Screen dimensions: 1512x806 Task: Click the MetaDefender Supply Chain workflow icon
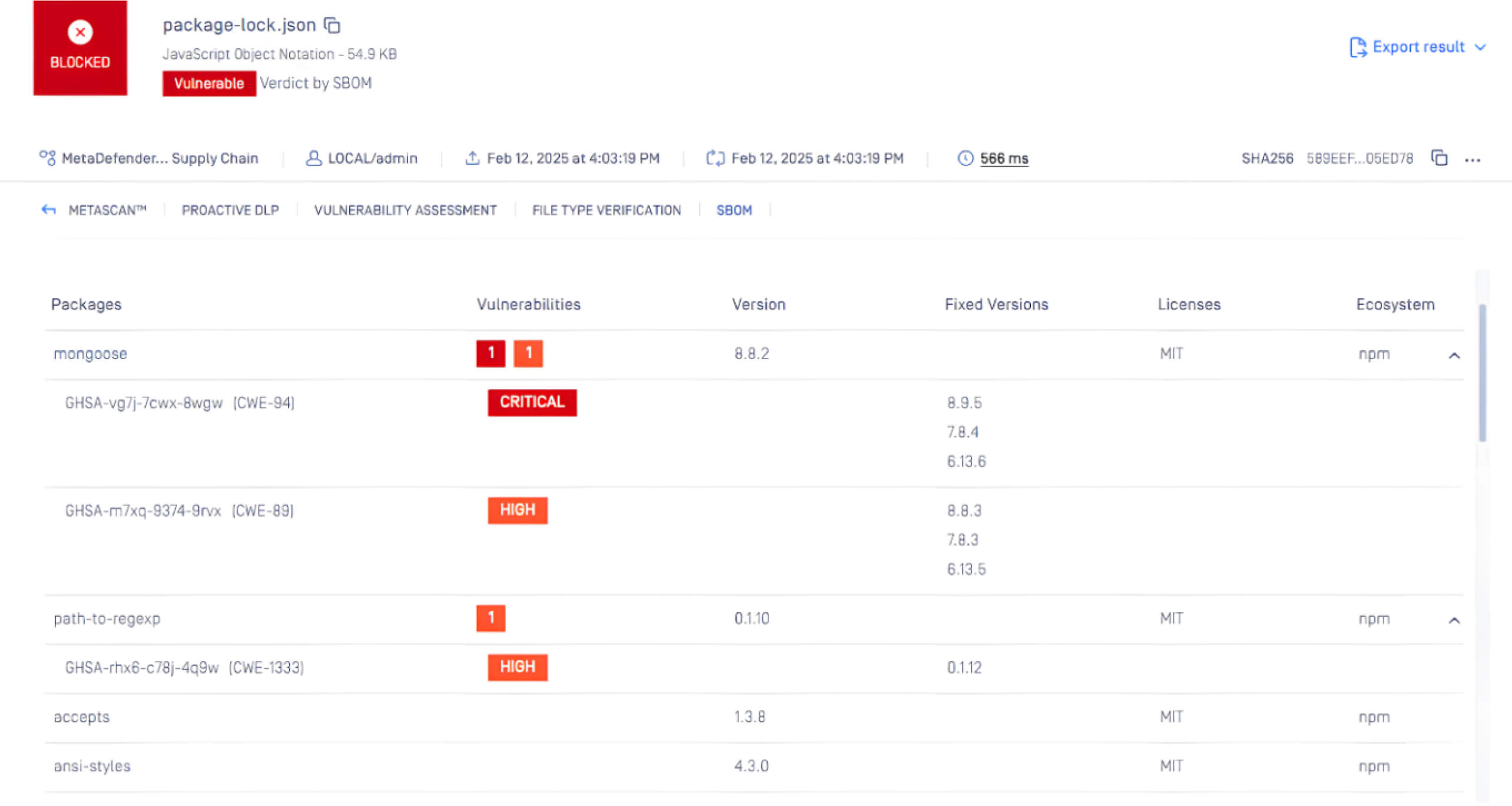pyautogui.click(x=47, y=158)
